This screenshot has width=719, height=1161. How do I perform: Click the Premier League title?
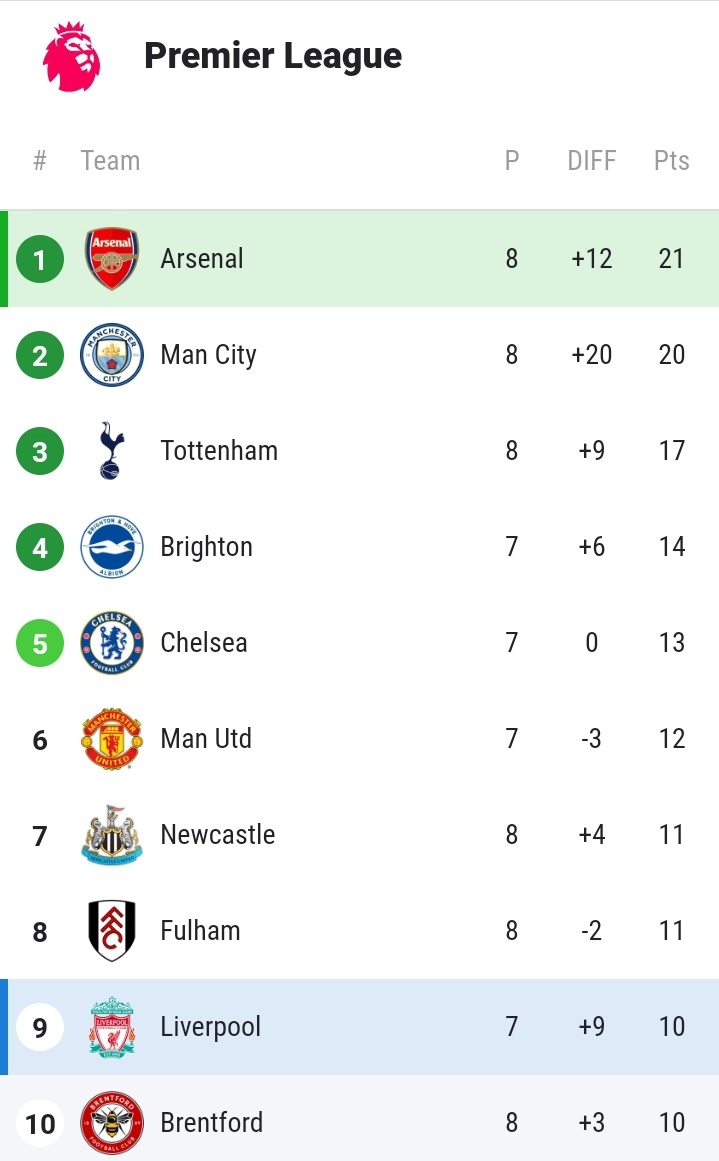(273, 56)
